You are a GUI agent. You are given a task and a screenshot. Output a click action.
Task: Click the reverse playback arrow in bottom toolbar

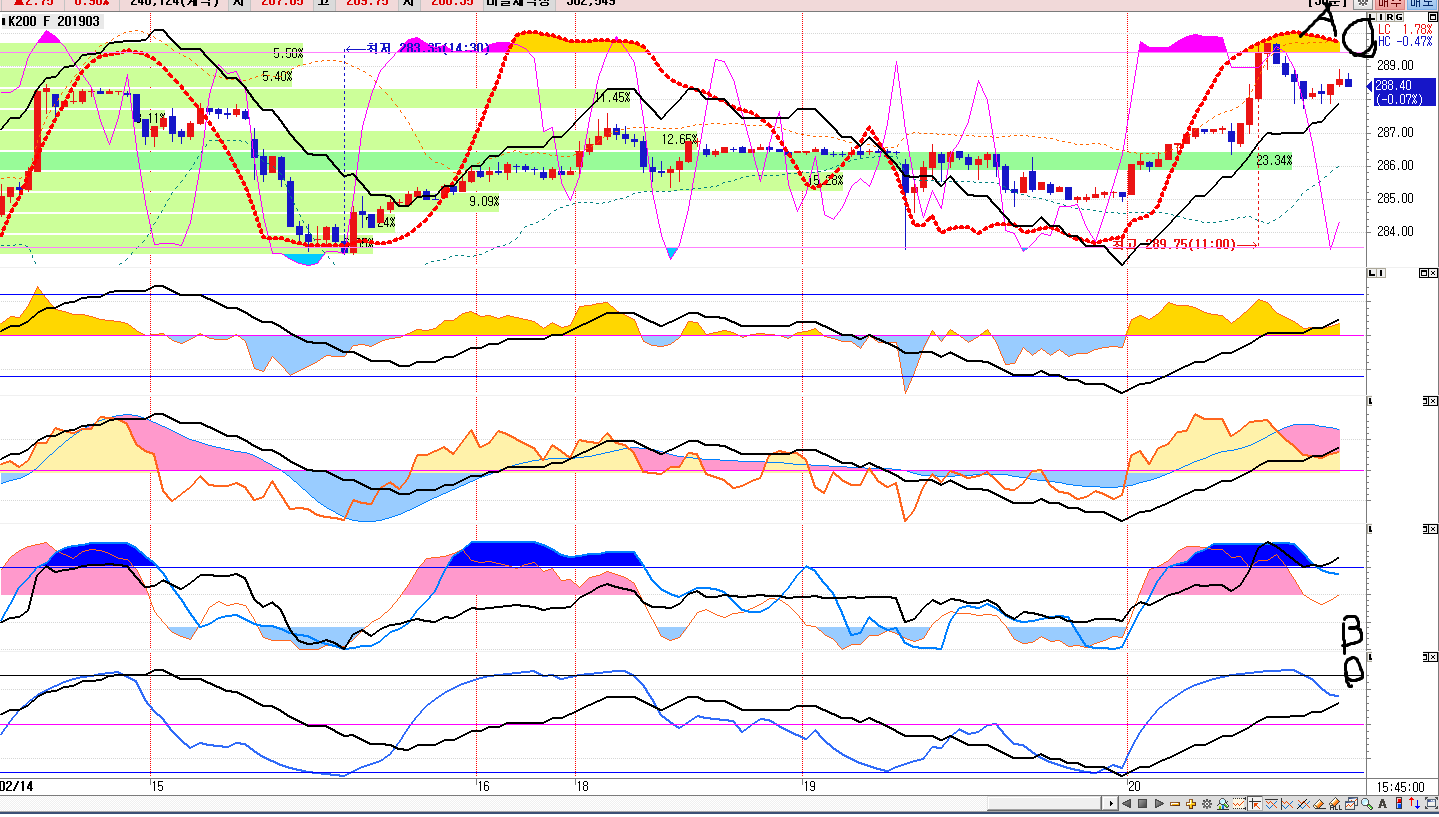pyautogui.click(x=1126, y=804)
